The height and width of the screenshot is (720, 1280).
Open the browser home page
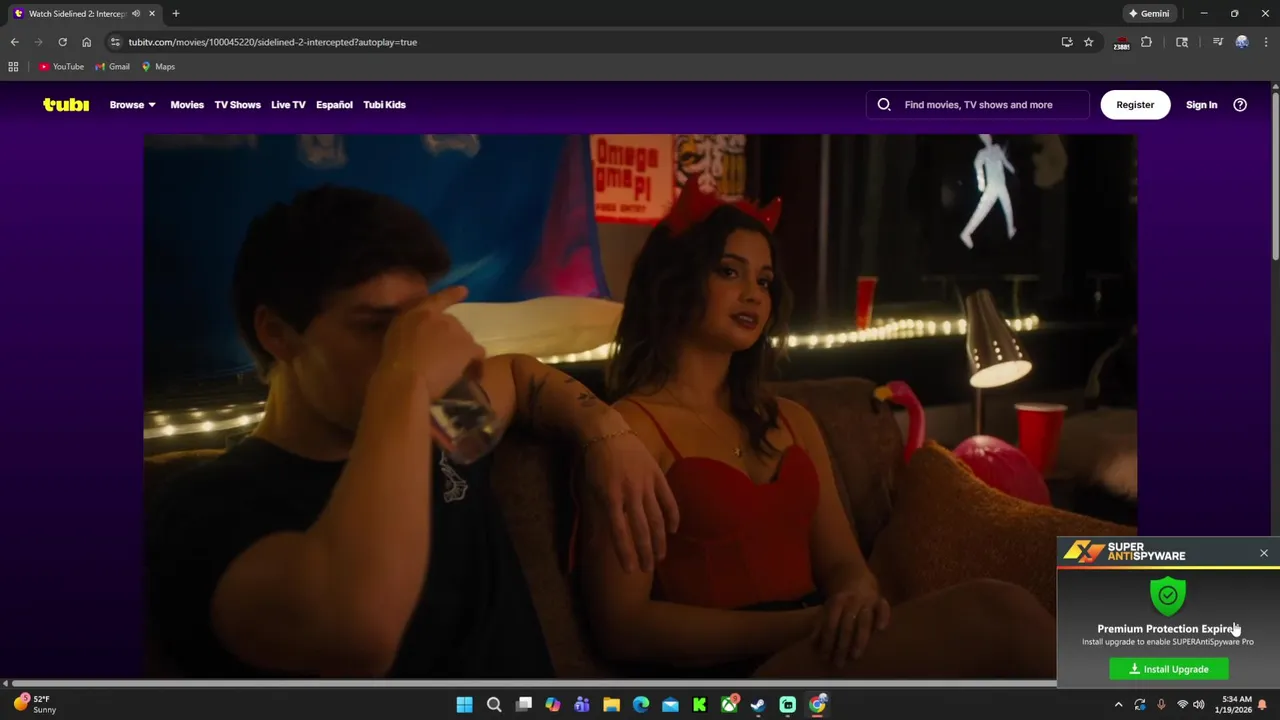86,42
